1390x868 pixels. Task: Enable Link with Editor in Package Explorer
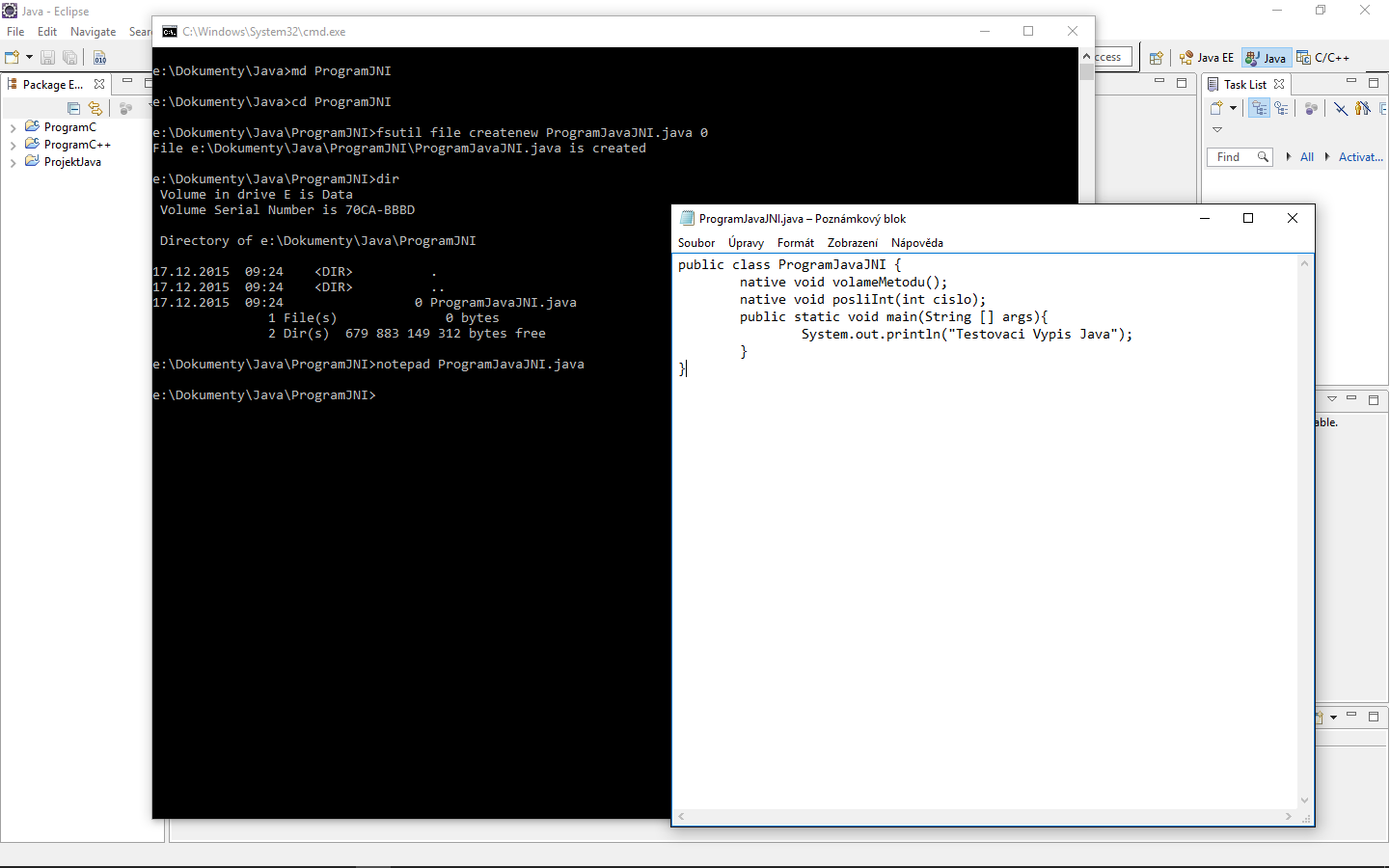95,109
